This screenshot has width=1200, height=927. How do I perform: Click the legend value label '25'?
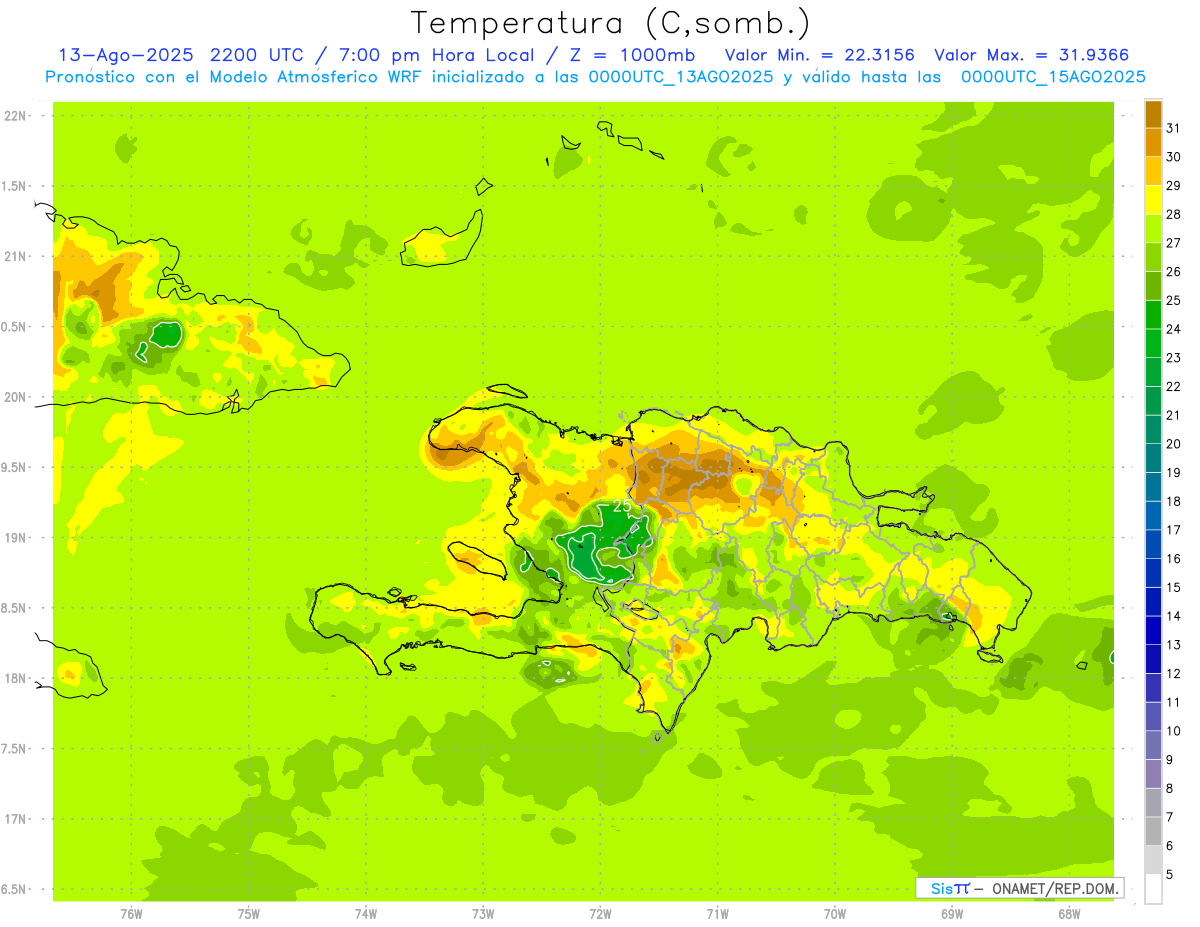[1173, 300]
